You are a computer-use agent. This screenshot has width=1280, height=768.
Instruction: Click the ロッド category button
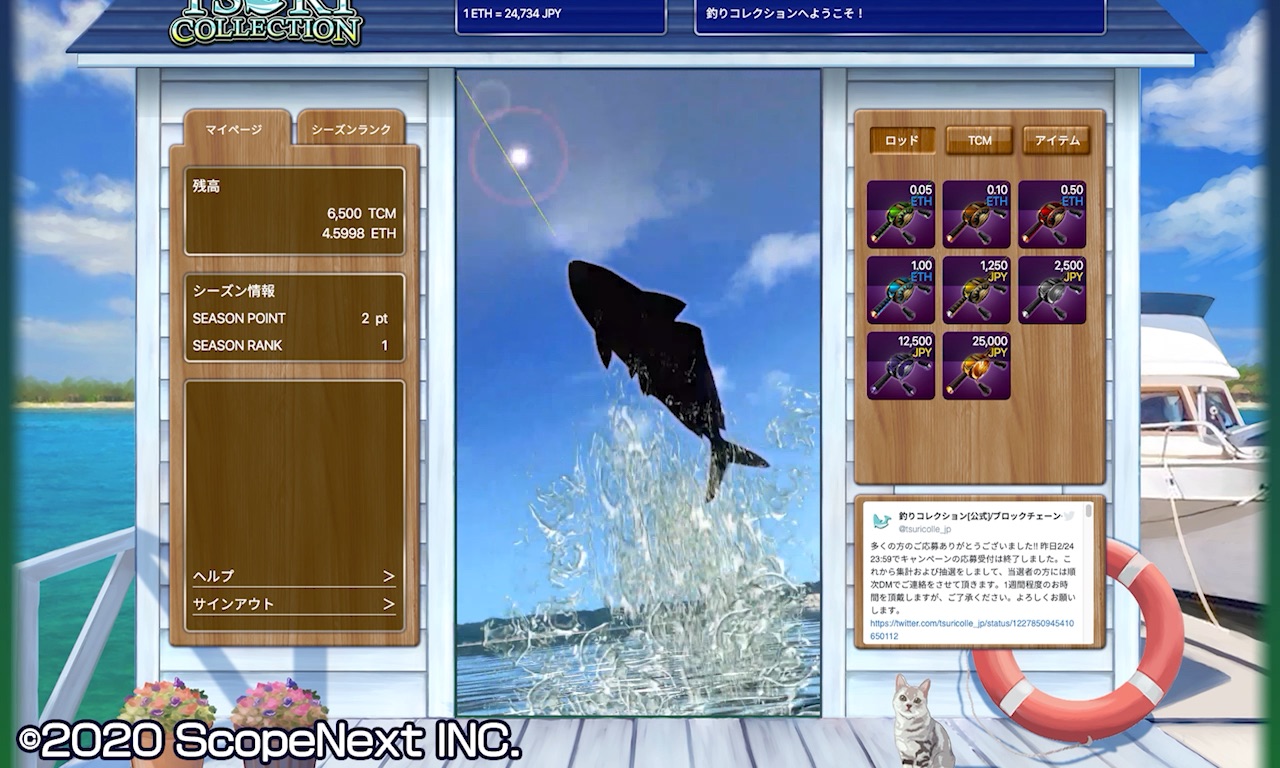(x=902, y=141)
